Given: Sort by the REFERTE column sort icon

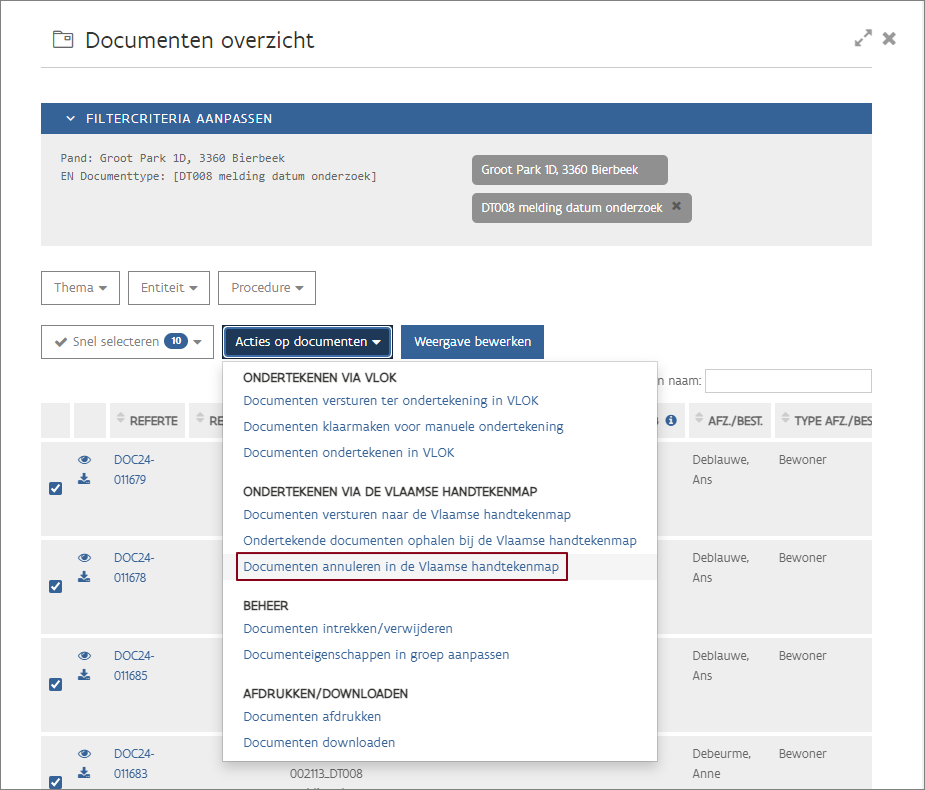Looking at the screenshot, I should tap(122, 420).
